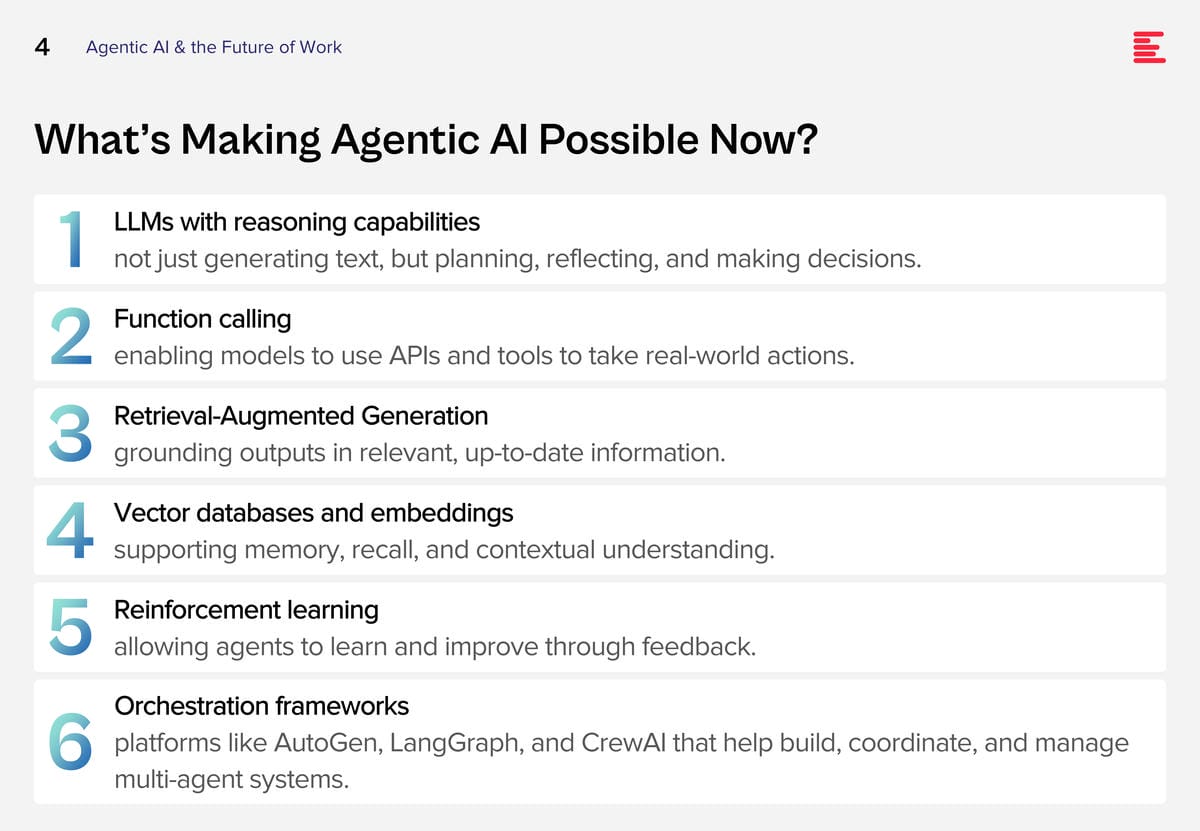Click the 'Orchestration frameworks' heading
Viewport: 1200px width, 831px height.
262,706
